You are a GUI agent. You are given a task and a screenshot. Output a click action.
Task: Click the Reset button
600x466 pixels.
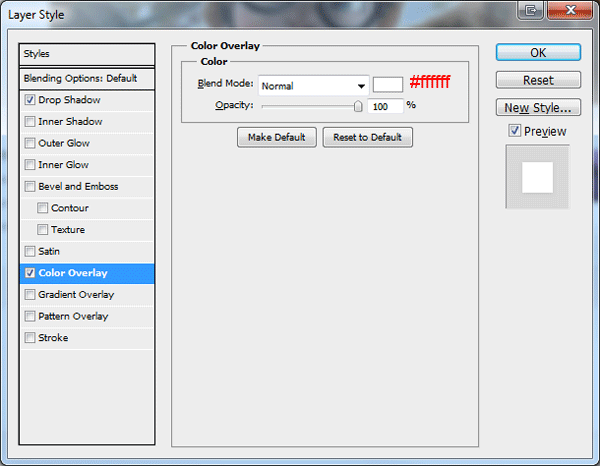click(x=538, y=80)
